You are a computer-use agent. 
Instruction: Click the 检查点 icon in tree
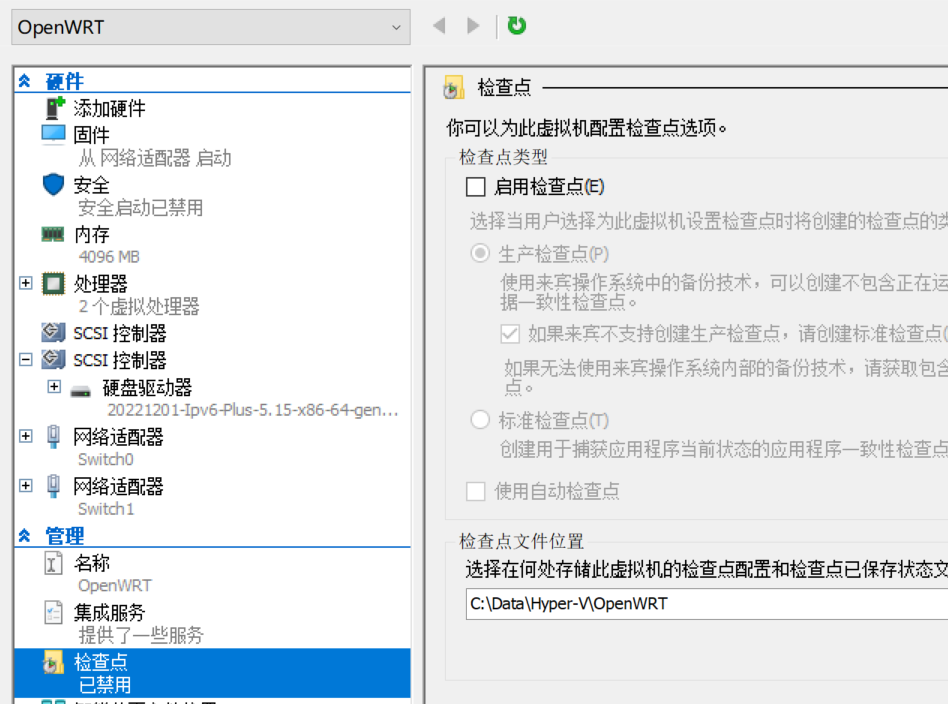point(53,663)
